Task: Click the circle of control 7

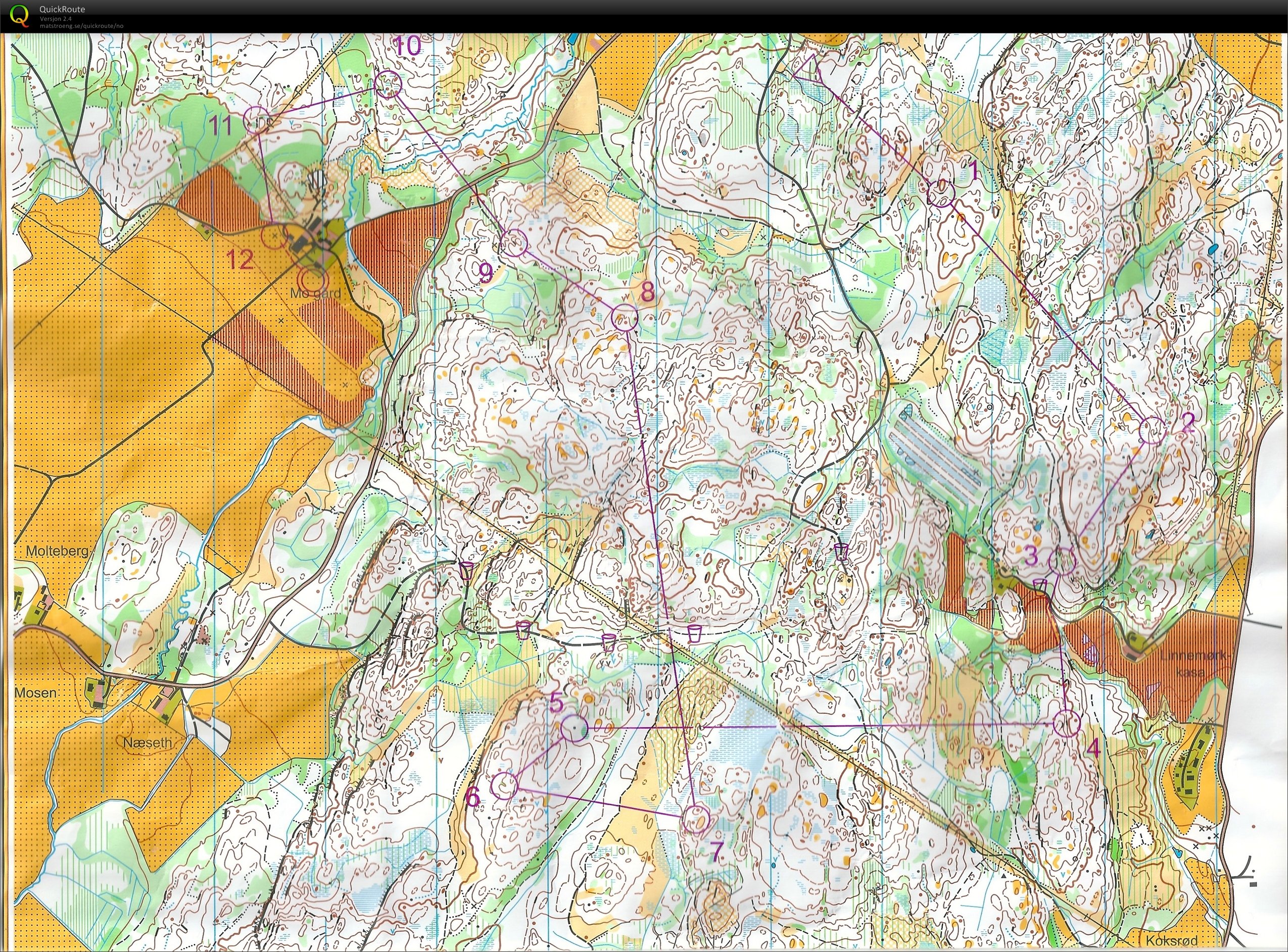Action: click(696, 819)
